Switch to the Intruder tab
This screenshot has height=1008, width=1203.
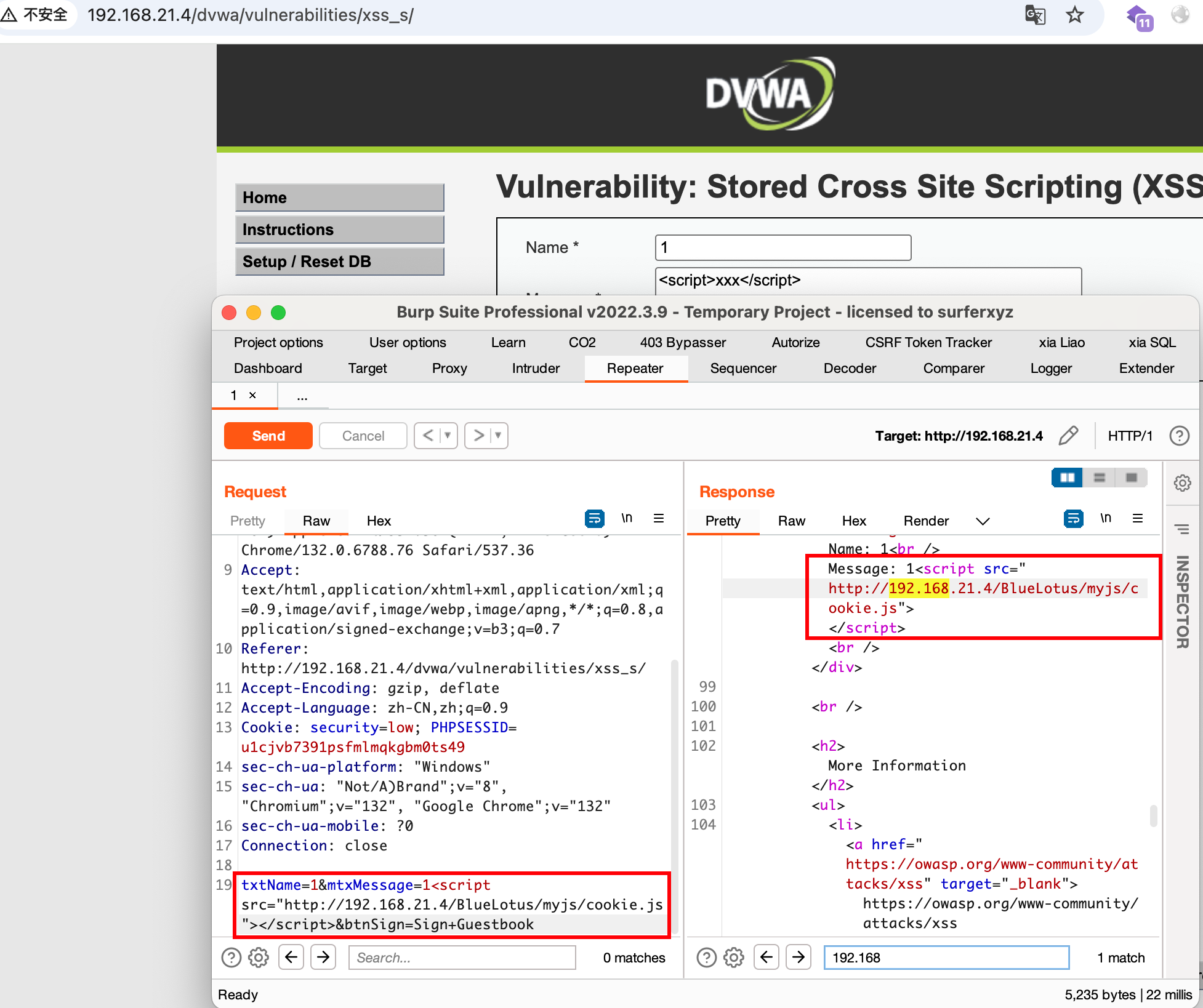[536, 368]
